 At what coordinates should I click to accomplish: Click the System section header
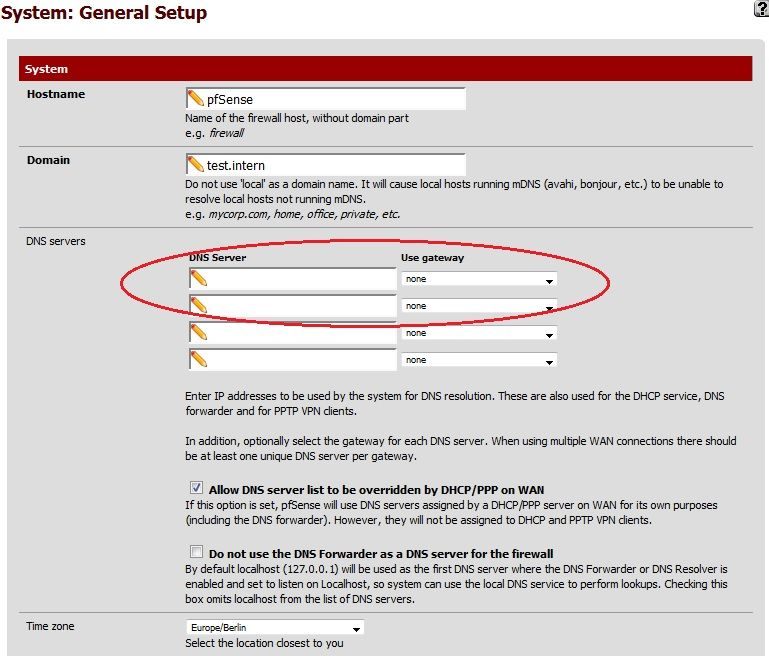[x=385, y=69]
